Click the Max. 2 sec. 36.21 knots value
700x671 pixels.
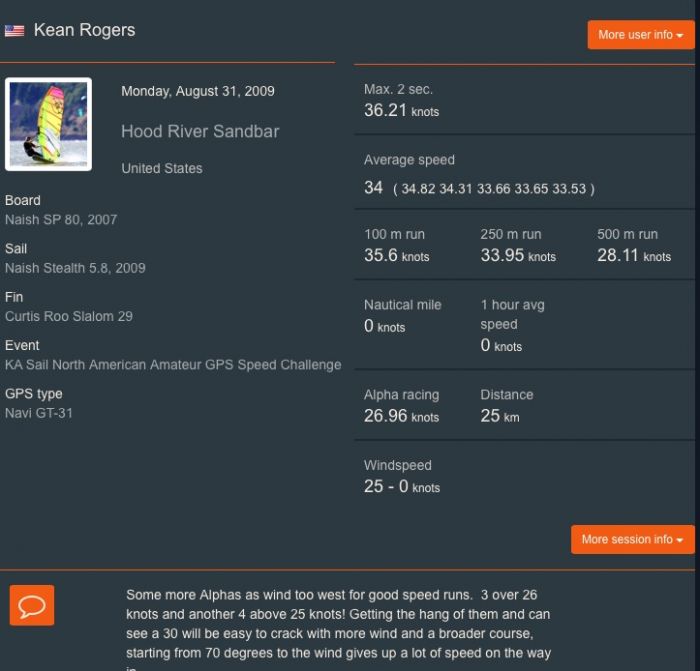(x=401, y=111)
